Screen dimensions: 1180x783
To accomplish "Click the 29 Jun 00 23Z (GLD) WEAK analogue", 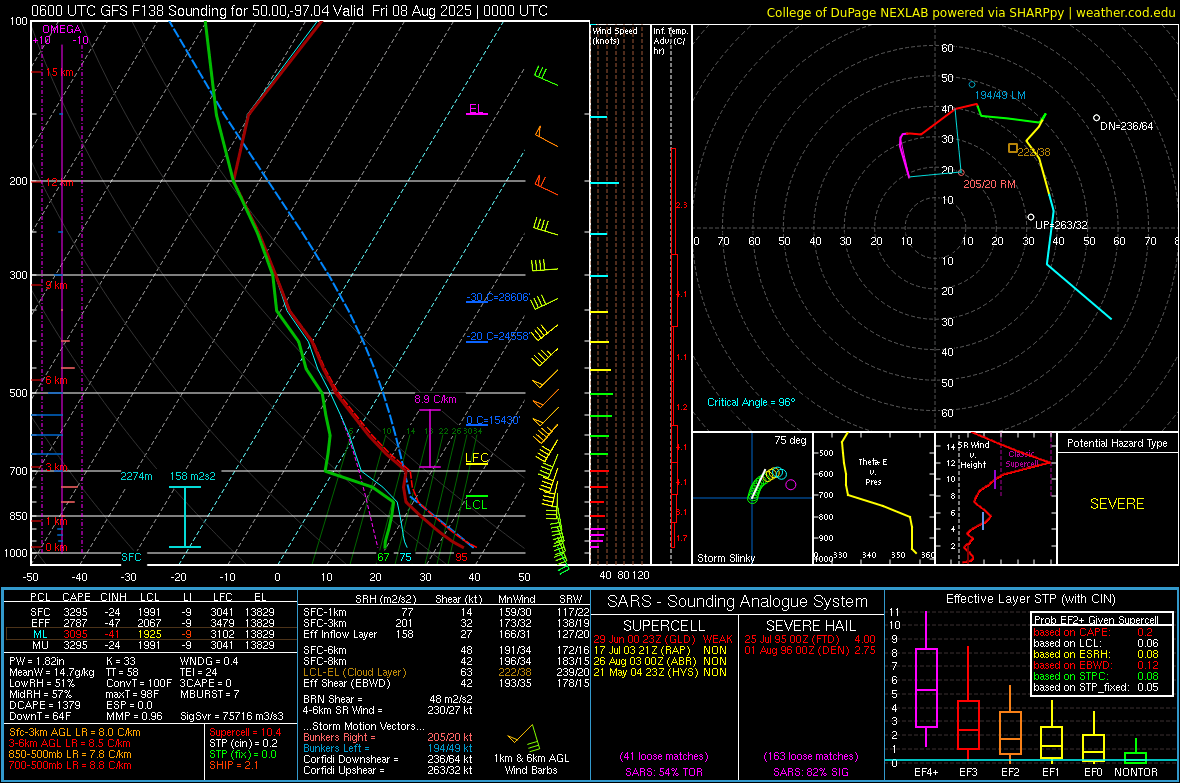I will click(662, 639).
